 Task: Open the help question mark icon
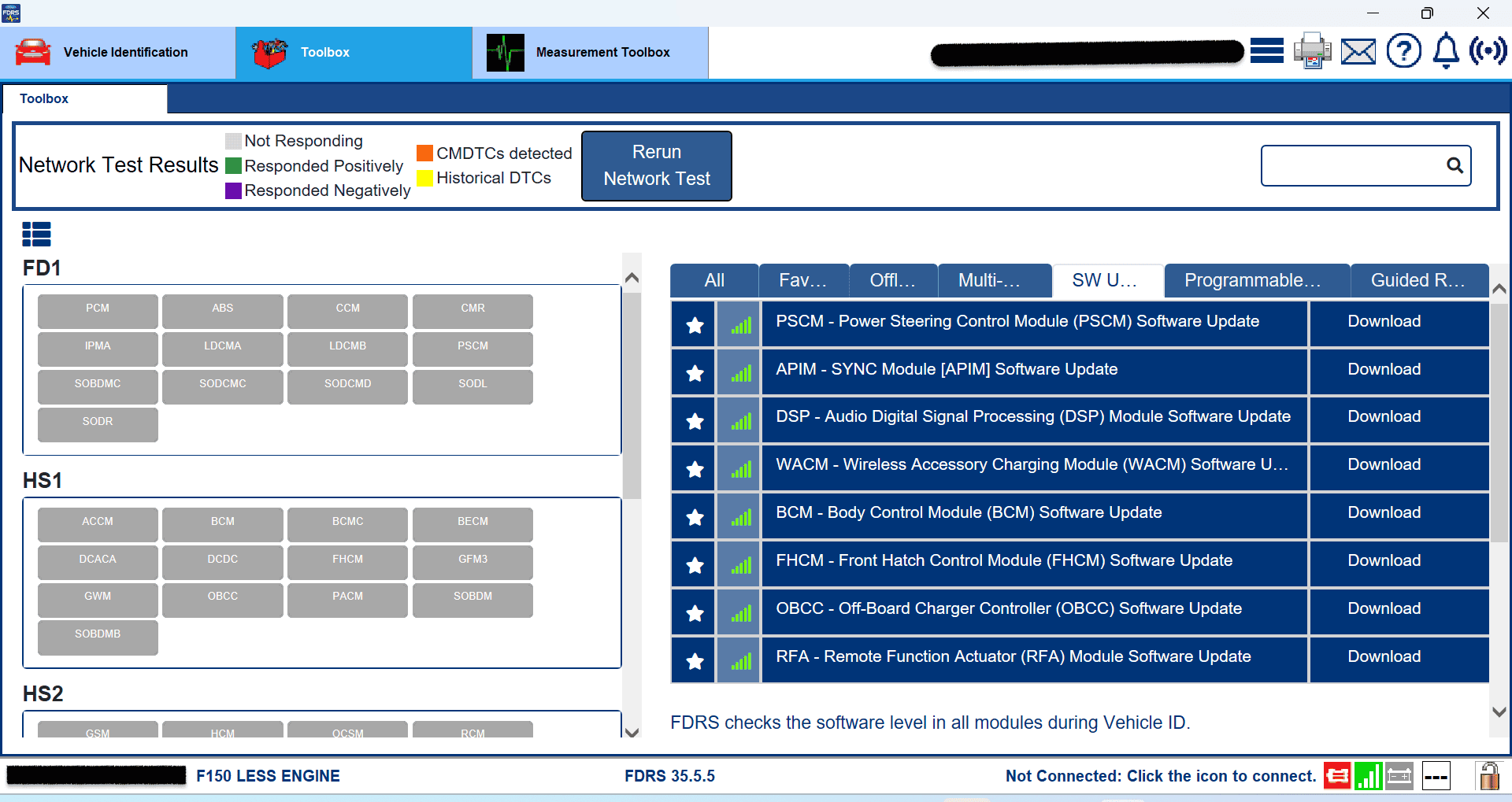pyautogui.click(x=1403, y=51)
